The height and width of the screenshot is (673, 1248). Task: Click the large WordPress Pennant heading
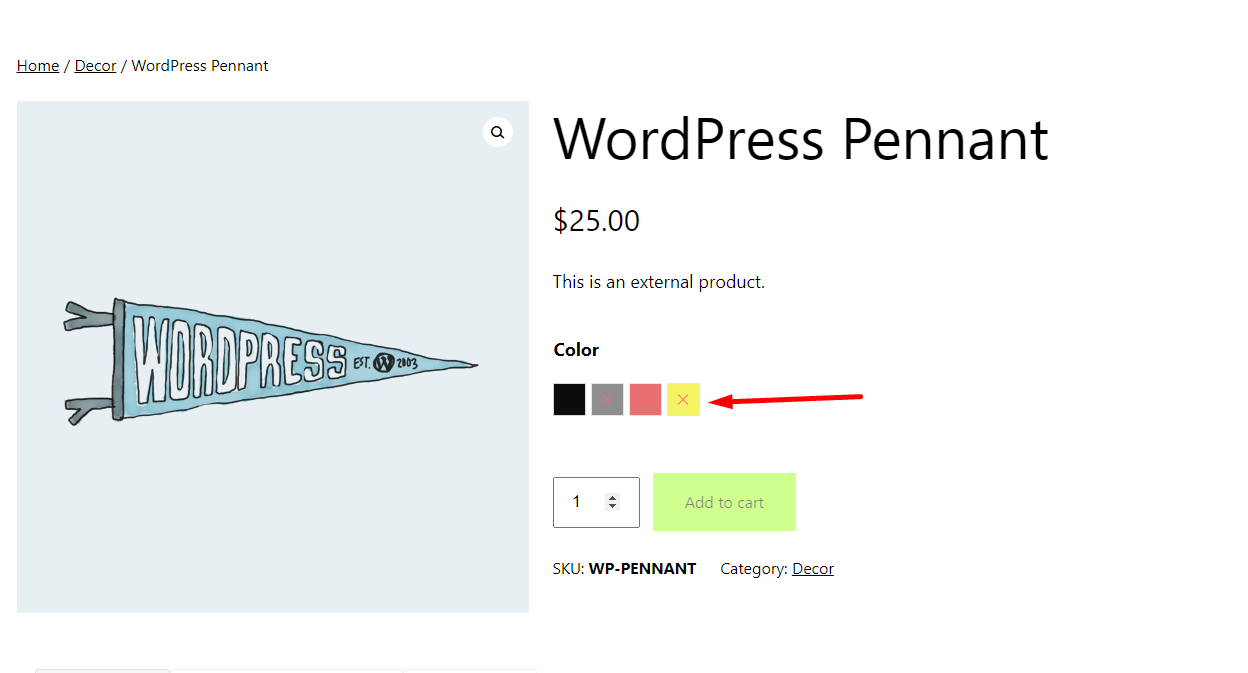point(800,139)
